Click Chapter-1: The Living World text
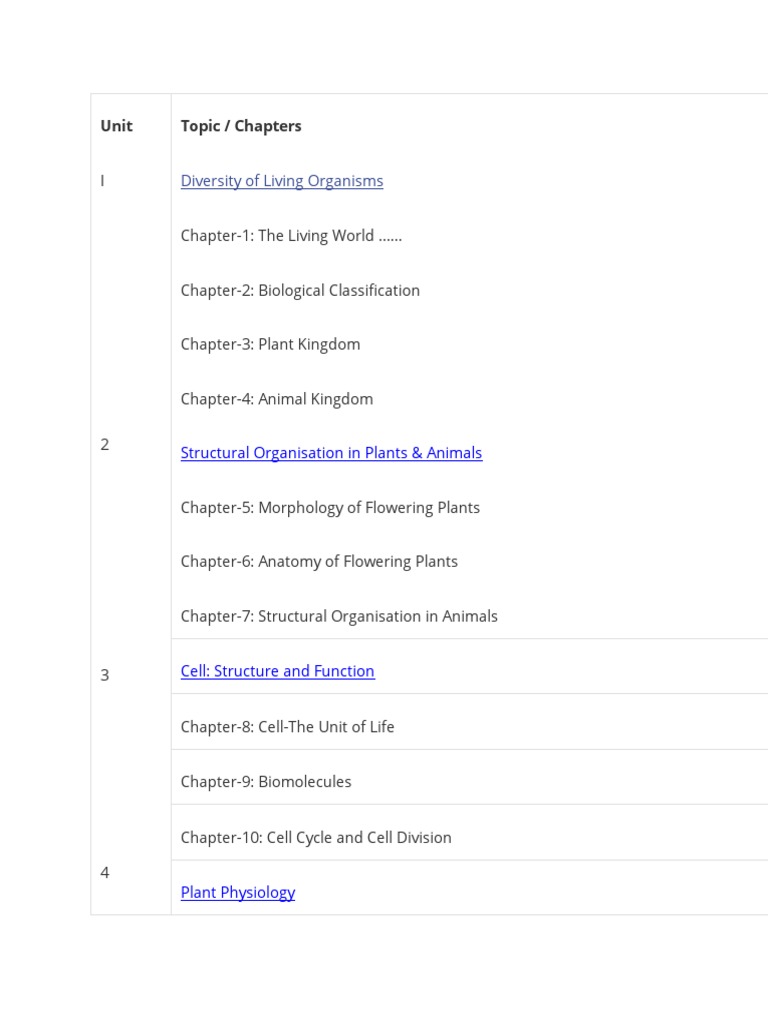The width and height of the screenshot is (768, 1024). [291, 236]
